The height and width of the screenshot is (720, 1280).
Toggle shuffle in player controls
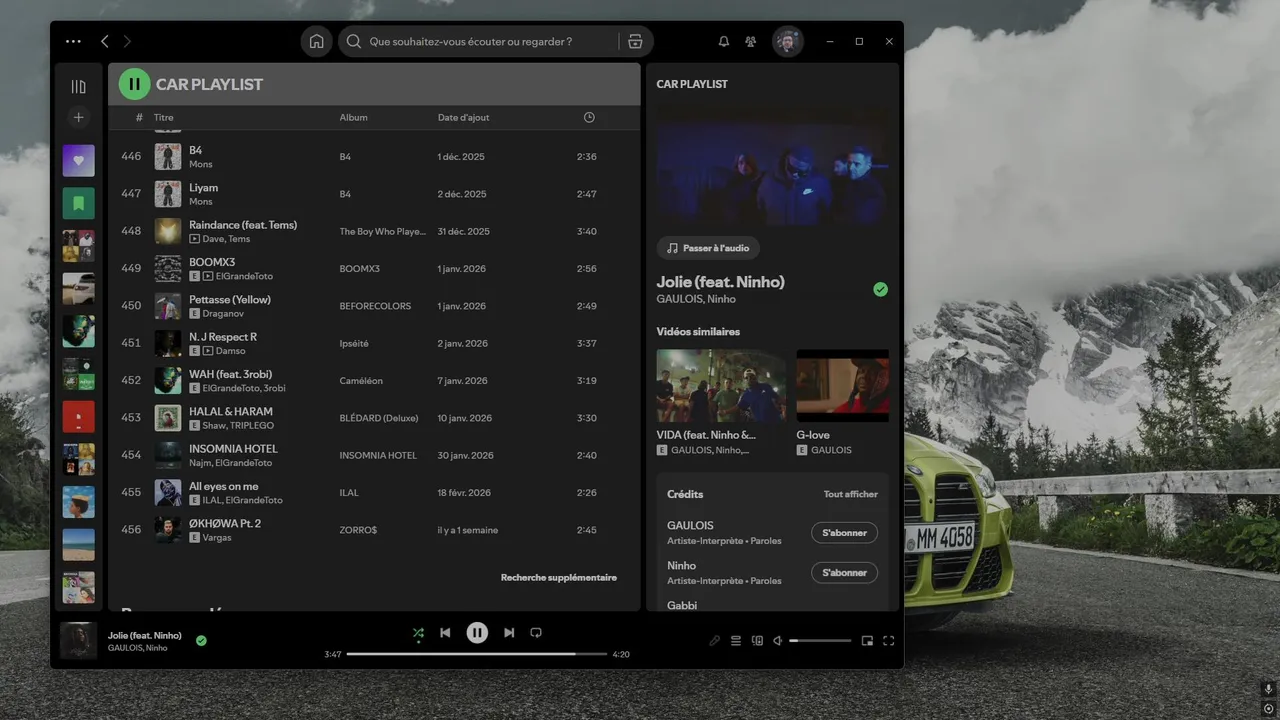tap(418, 633)
